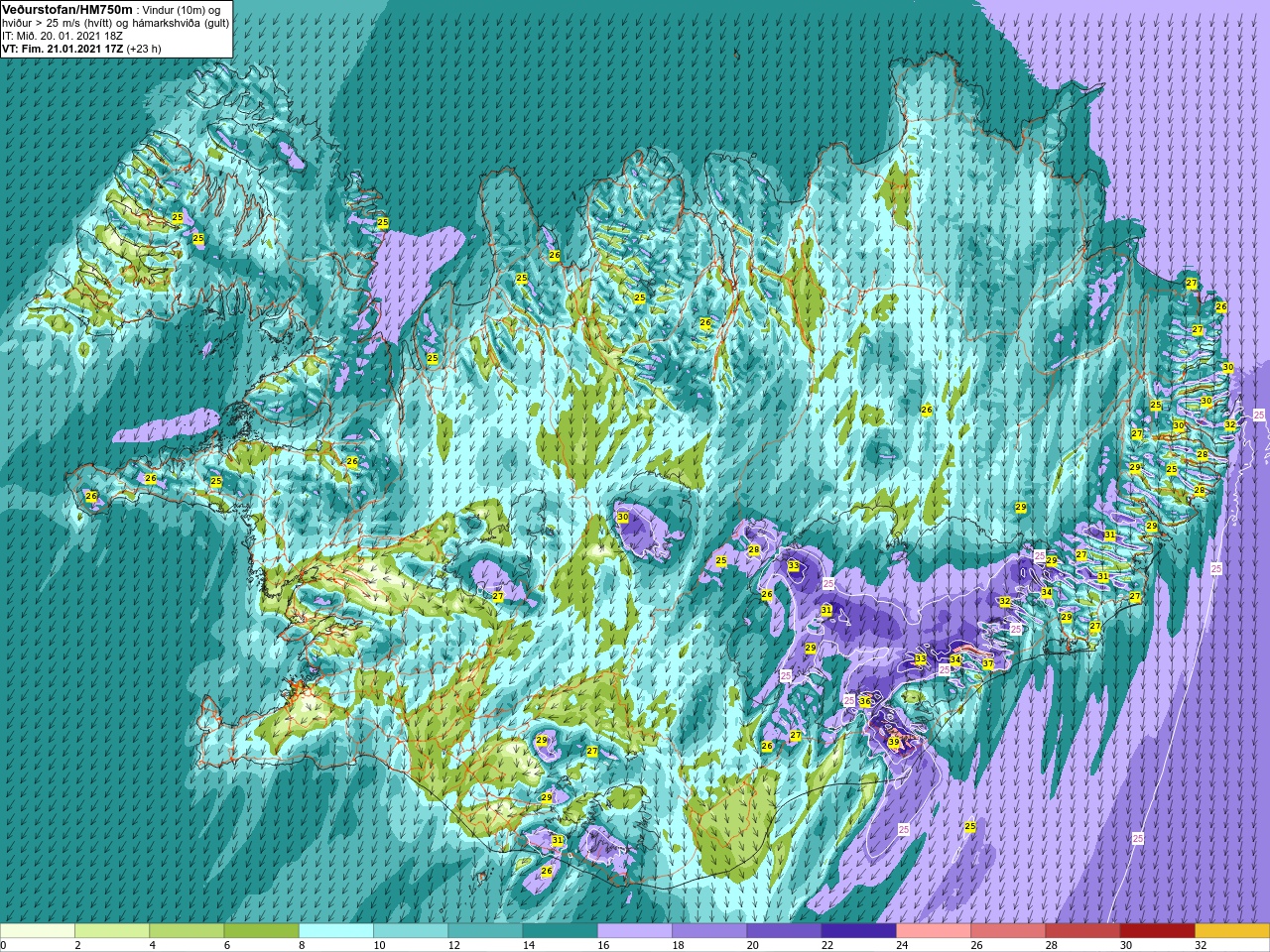Click the olive 6–8 legend color block

[262, 931]
